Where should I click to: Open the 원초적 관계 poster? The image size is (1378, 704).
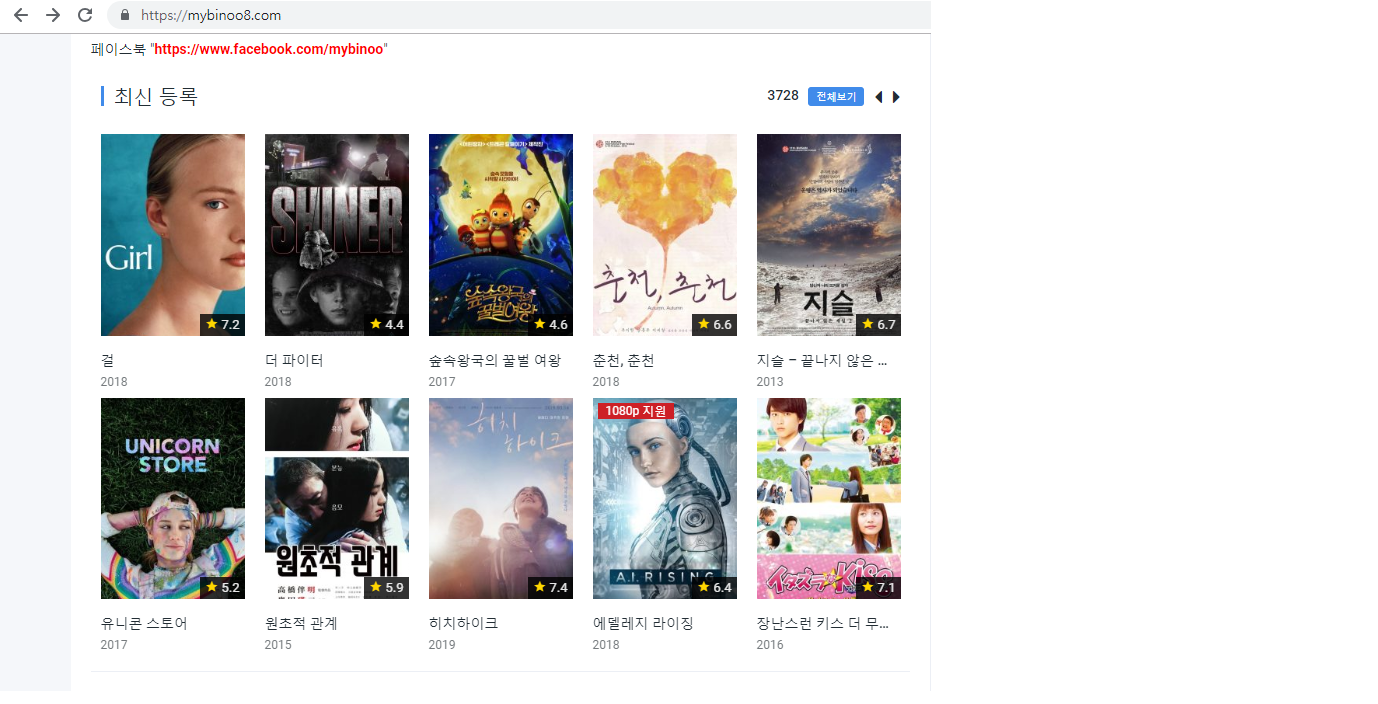pyautogui.click(x=337, y=498)
